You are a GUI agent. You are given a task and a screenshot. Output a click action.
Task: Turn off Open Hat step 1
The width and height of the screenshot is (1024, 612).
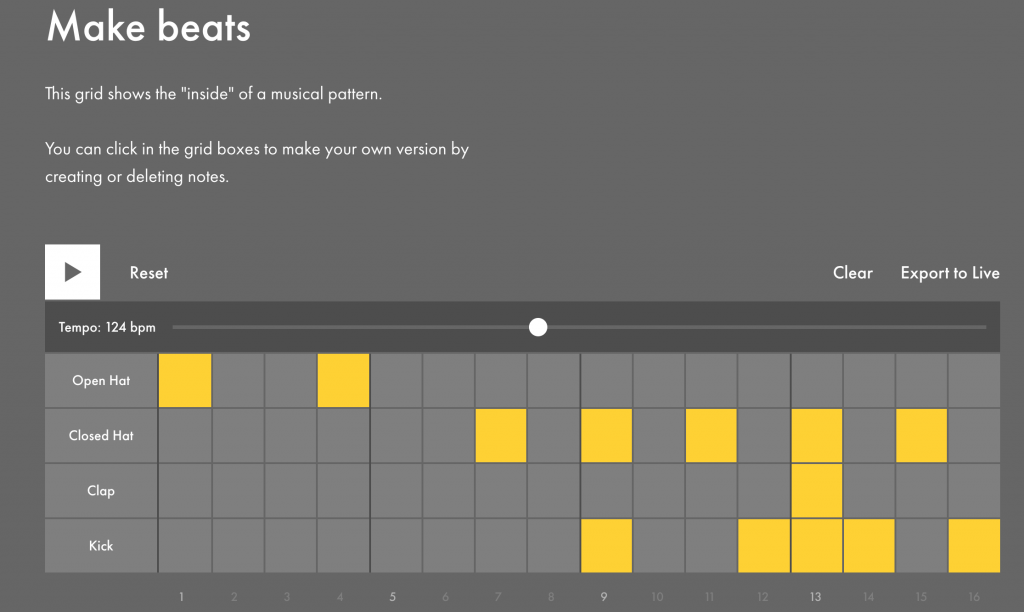point(185,380)
